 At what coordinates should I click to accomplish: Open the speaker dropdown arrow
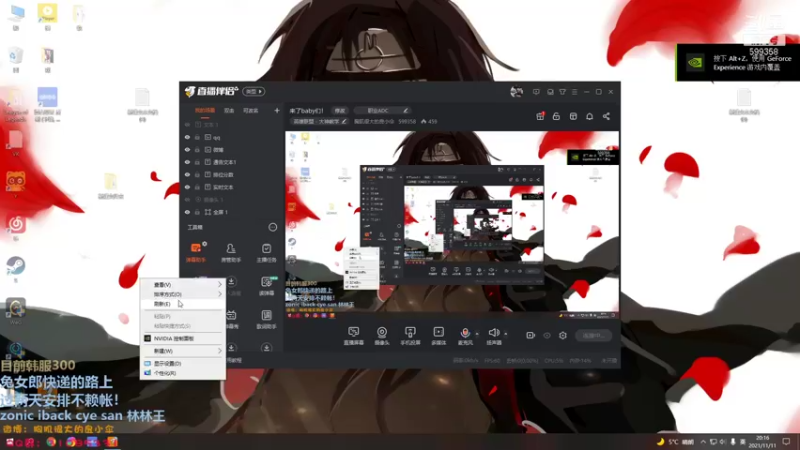click(506, 334)
